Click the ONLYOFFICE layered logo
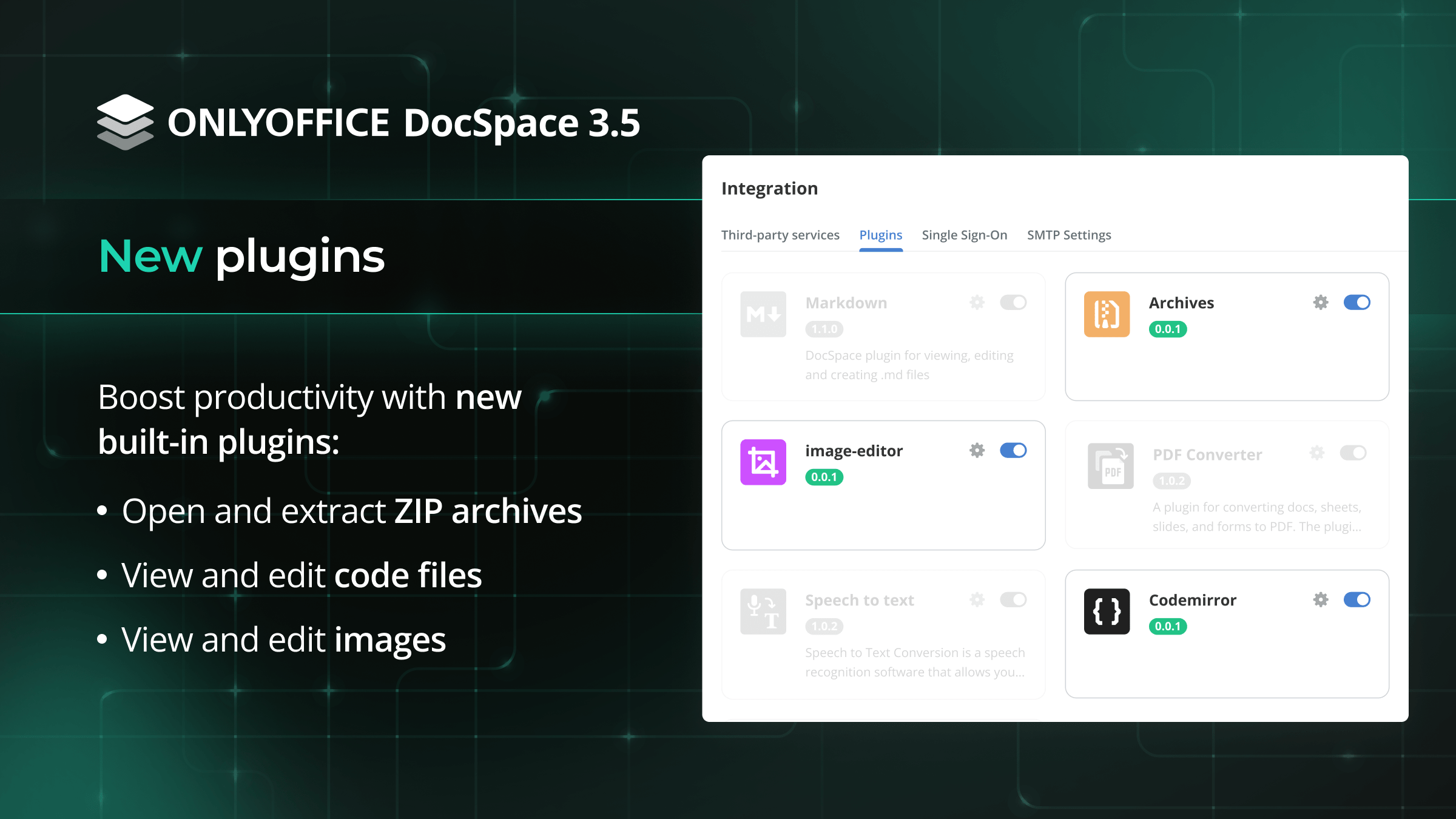This screenshot has width=1456, height=819. 125,122
